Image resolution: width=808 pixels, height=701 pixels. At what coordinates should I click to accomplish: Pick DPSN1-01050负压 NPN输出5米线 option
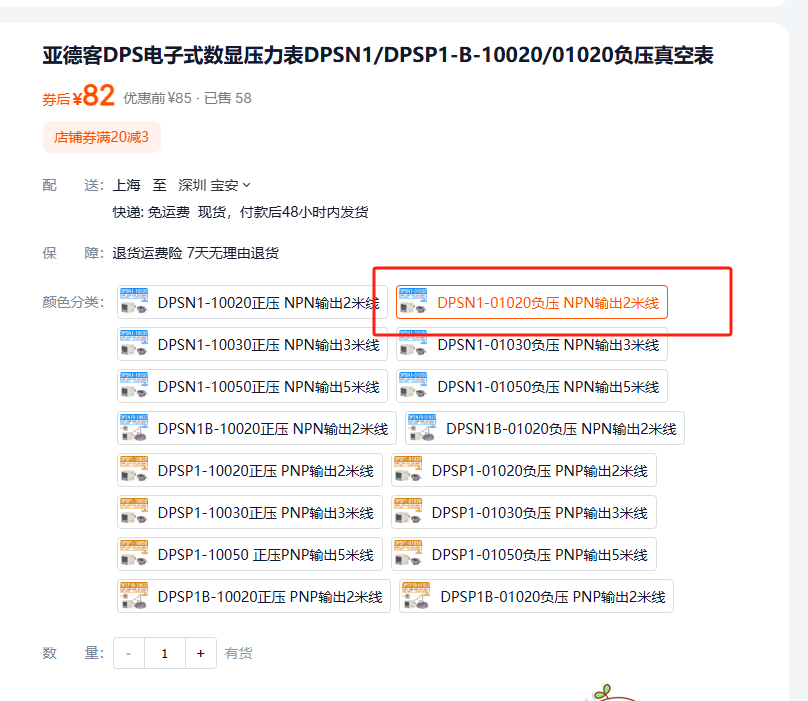pyautogui.click(x=532, y=387)
